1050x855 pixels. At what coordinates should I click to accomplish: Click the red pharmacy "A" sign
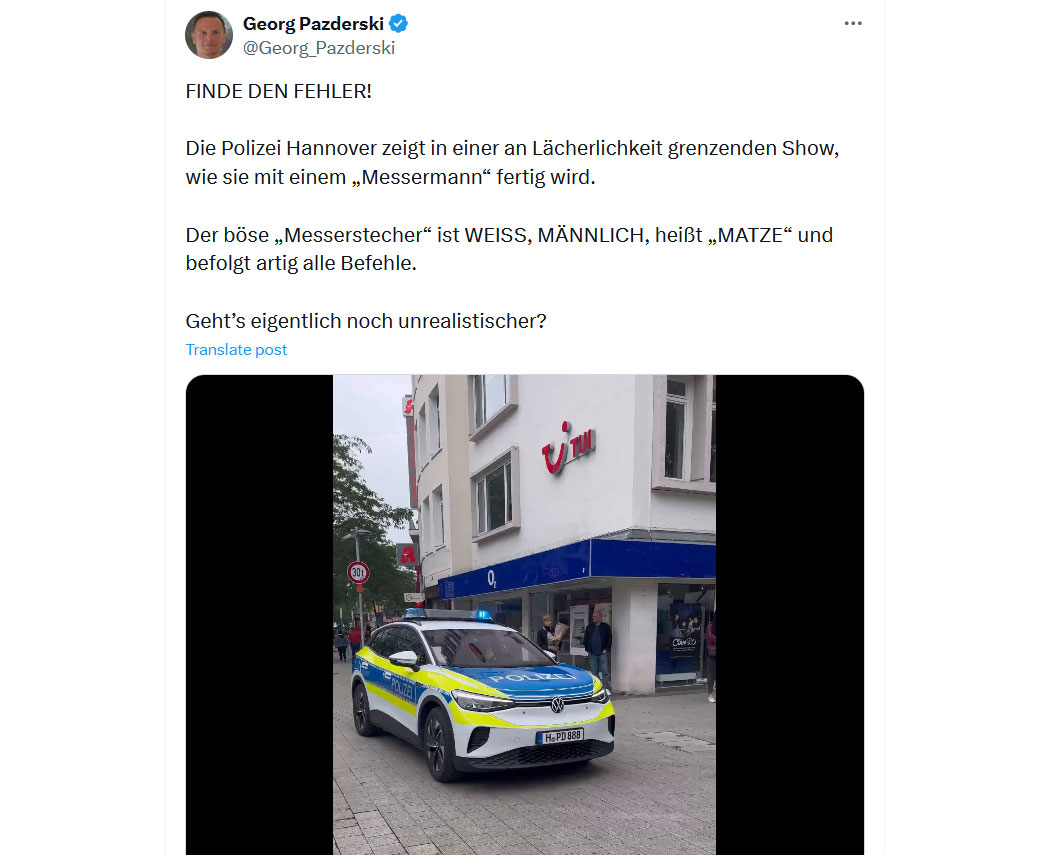407,554
